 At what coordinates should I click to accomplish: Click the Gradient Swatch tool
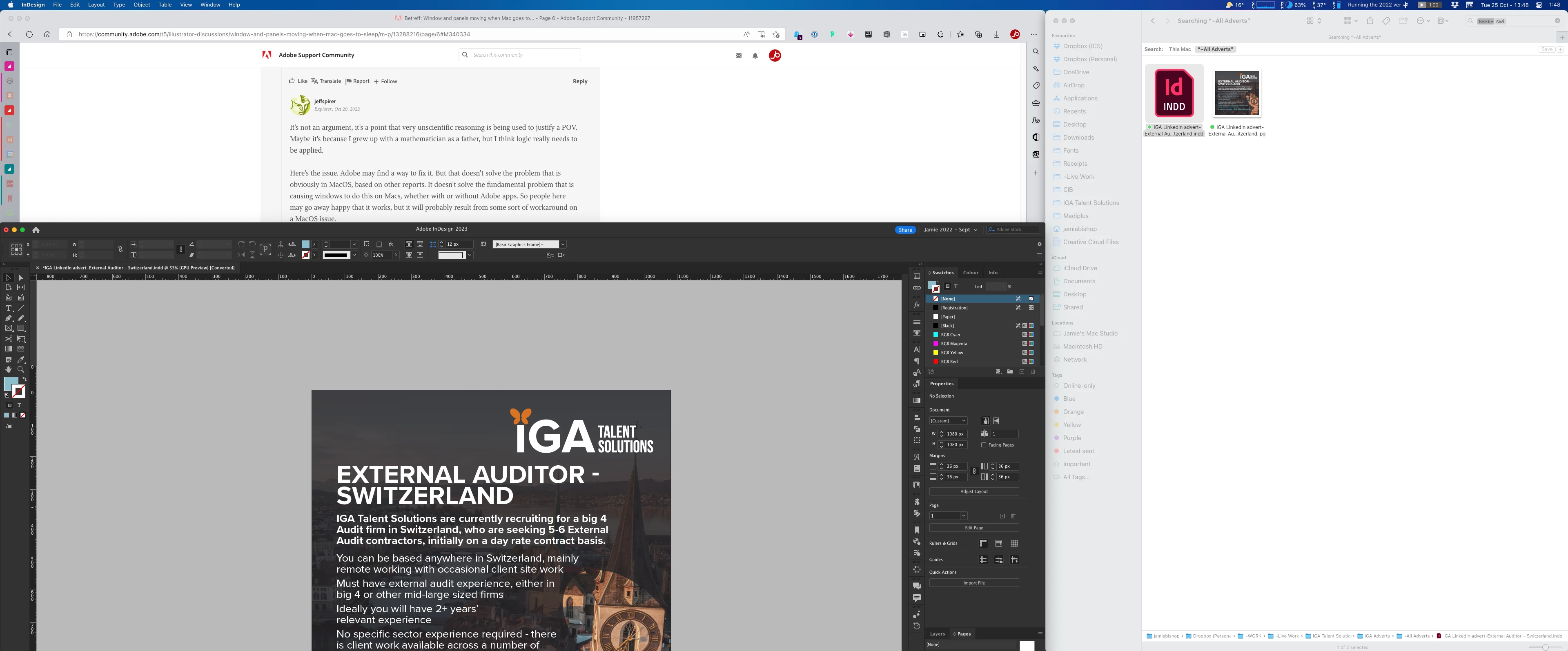[9, 349]
